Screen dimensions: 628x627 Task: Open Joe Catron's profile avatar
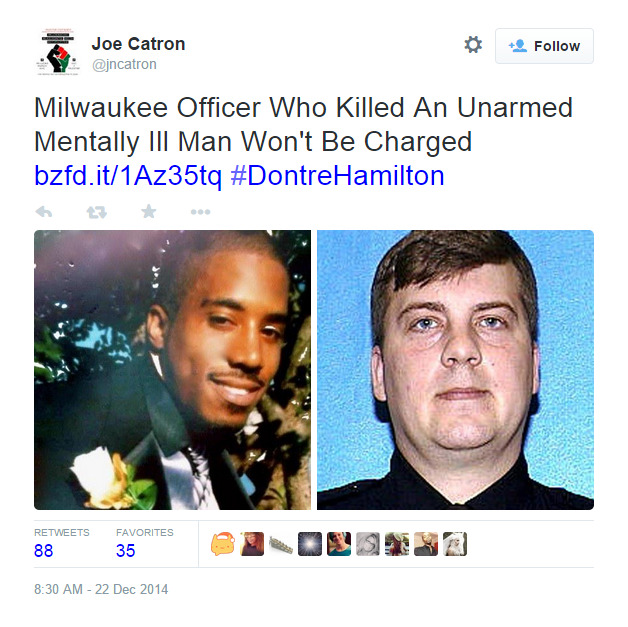click(x=58, y=52)
